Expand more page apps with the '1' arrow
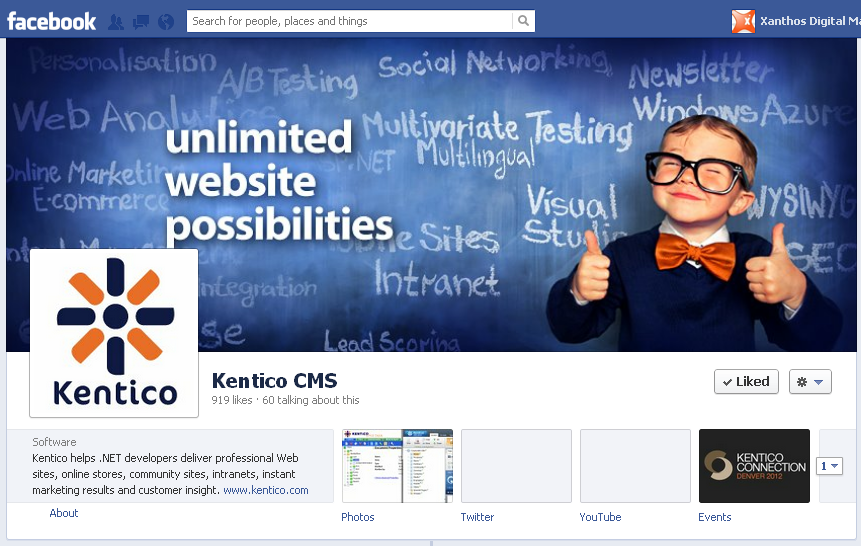Viewport: 861px width, 546px height. tap(830, 466)
